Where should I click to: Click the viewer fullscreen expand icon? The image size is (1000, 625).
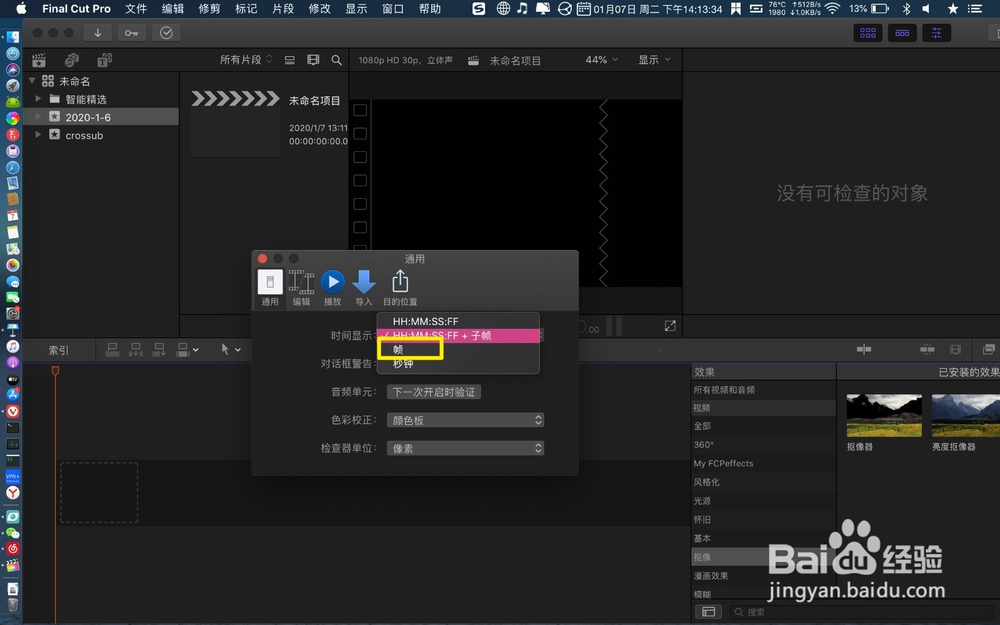point(670,326)
